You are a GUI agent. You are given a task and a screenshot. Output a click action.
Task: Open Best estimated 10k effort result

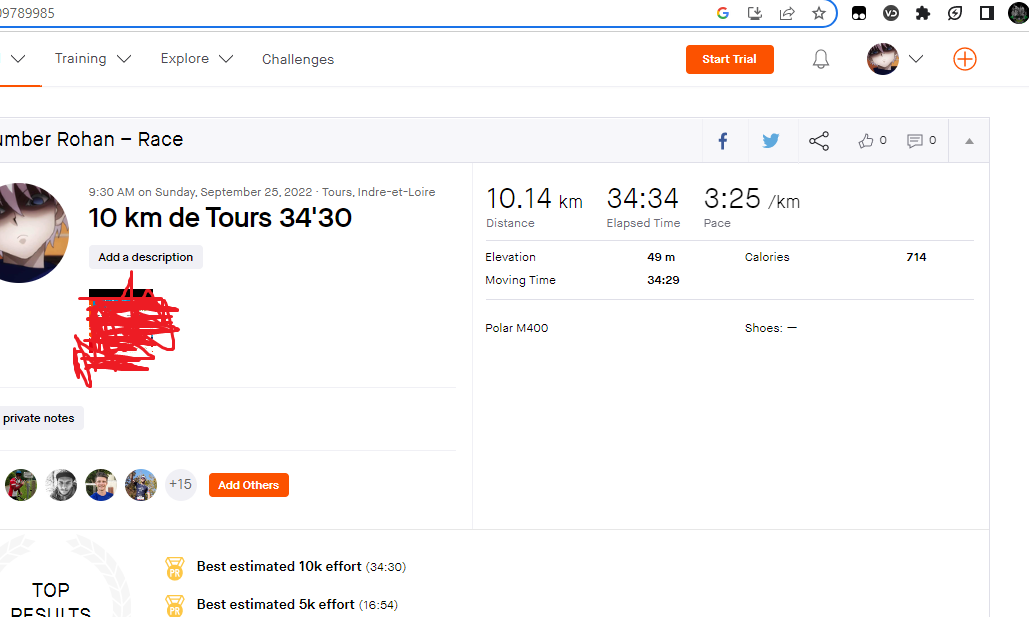[279, 567]
